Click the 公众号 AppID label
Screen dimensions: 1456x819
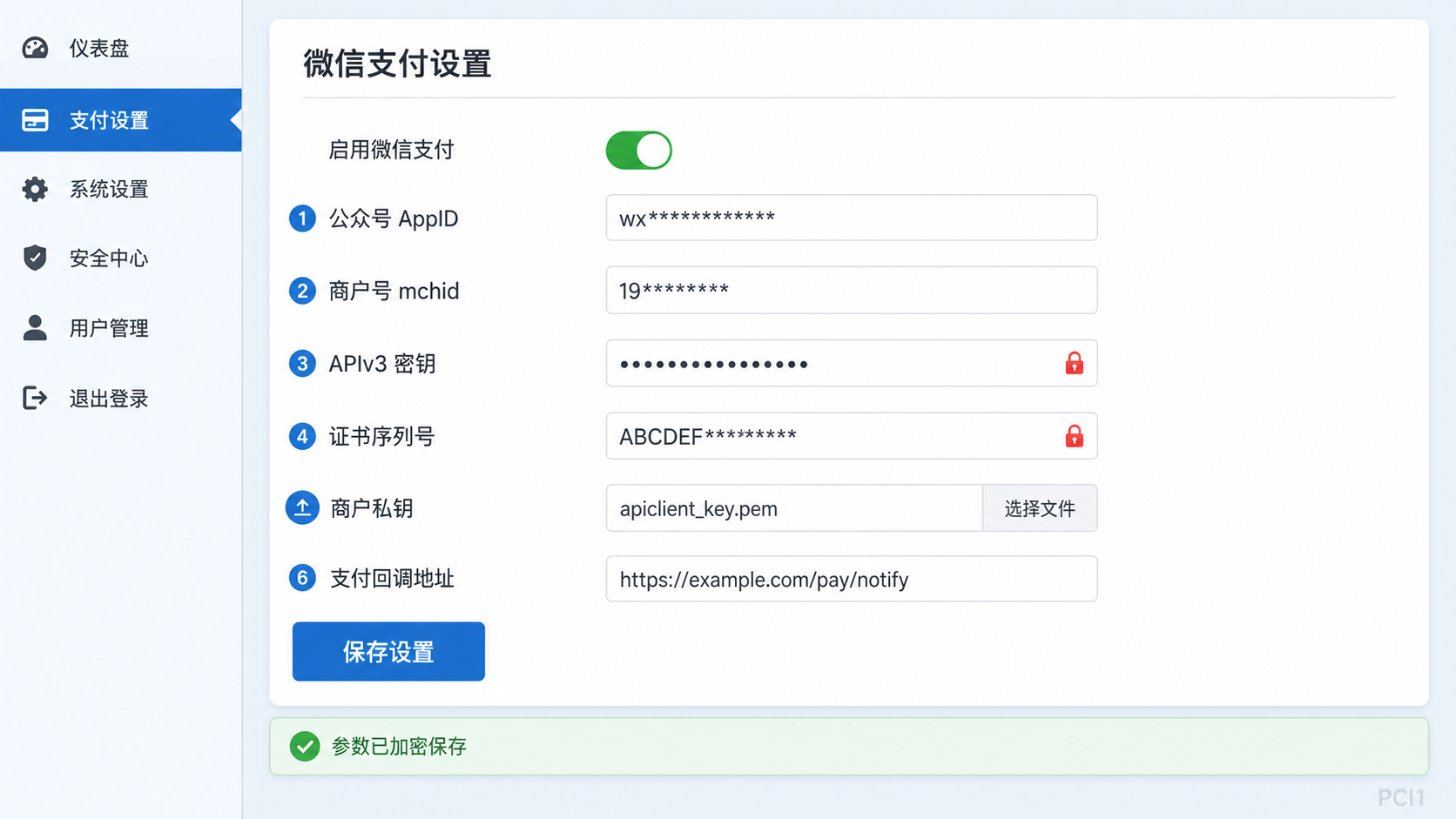(394, 218)
